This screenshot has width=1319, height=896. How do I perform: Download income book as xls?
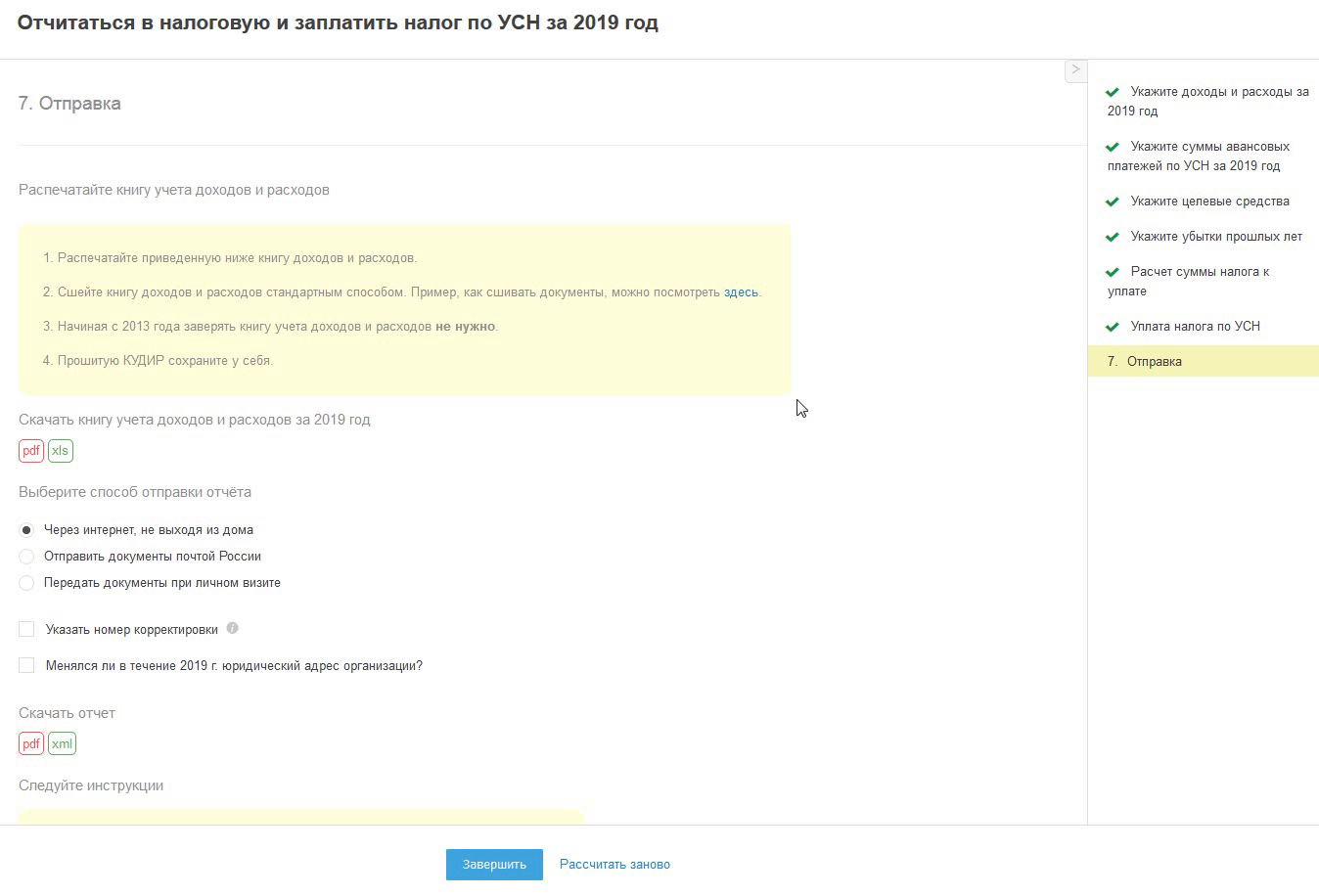[x=61, y=451]
